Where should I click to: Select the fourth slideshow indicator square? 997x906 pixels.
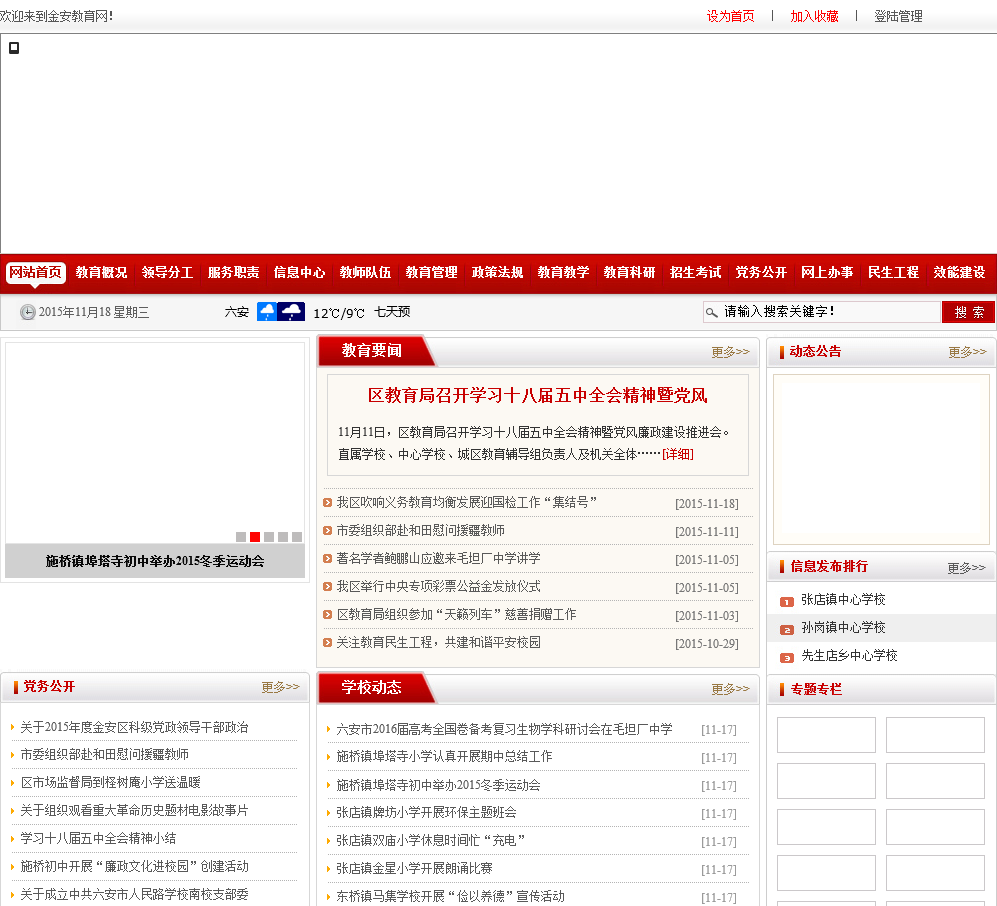[283, 537]
